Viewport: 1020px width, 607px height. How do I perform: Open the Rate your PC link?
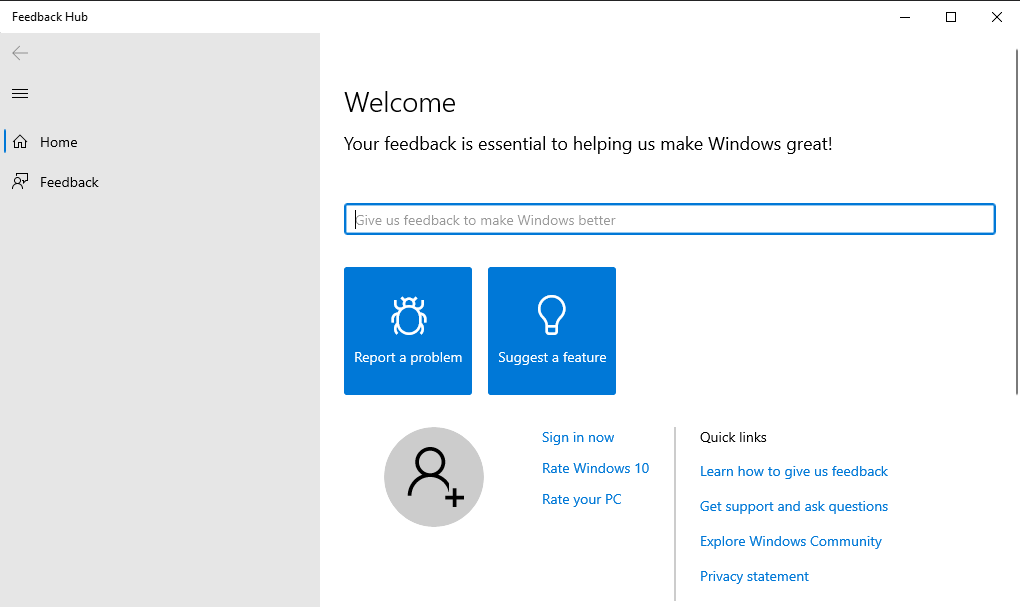[582, 500]
